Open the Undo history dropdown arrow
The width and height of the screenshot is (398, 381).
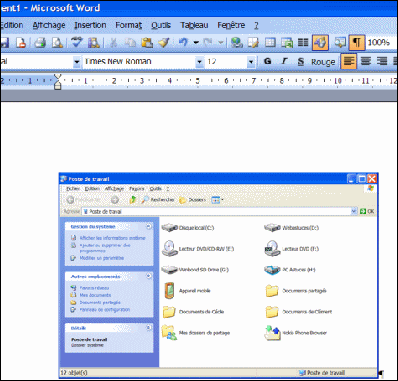196,43
